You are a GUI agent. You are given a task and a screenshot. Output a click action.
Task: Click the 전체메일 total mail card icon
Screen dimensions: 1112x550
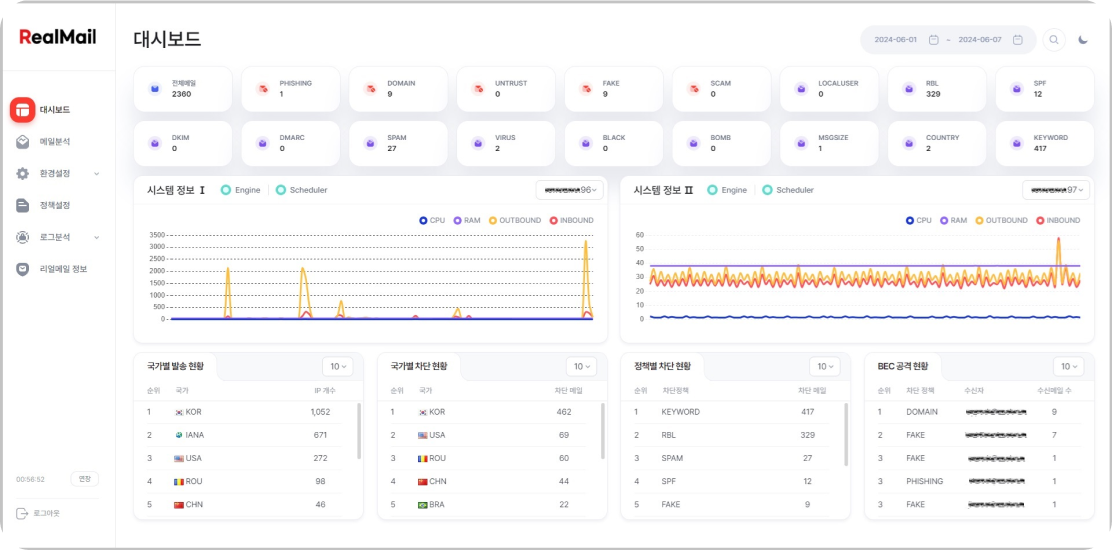154,89
